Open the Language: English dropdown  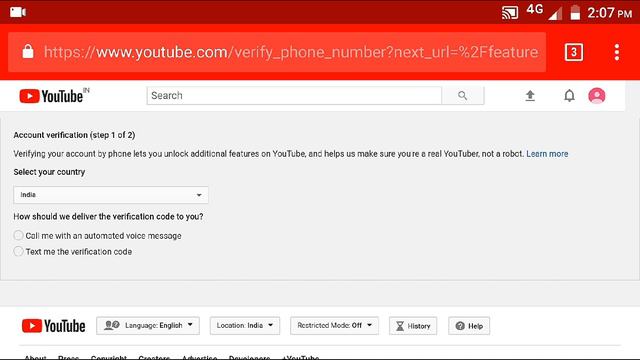(148, 326)
